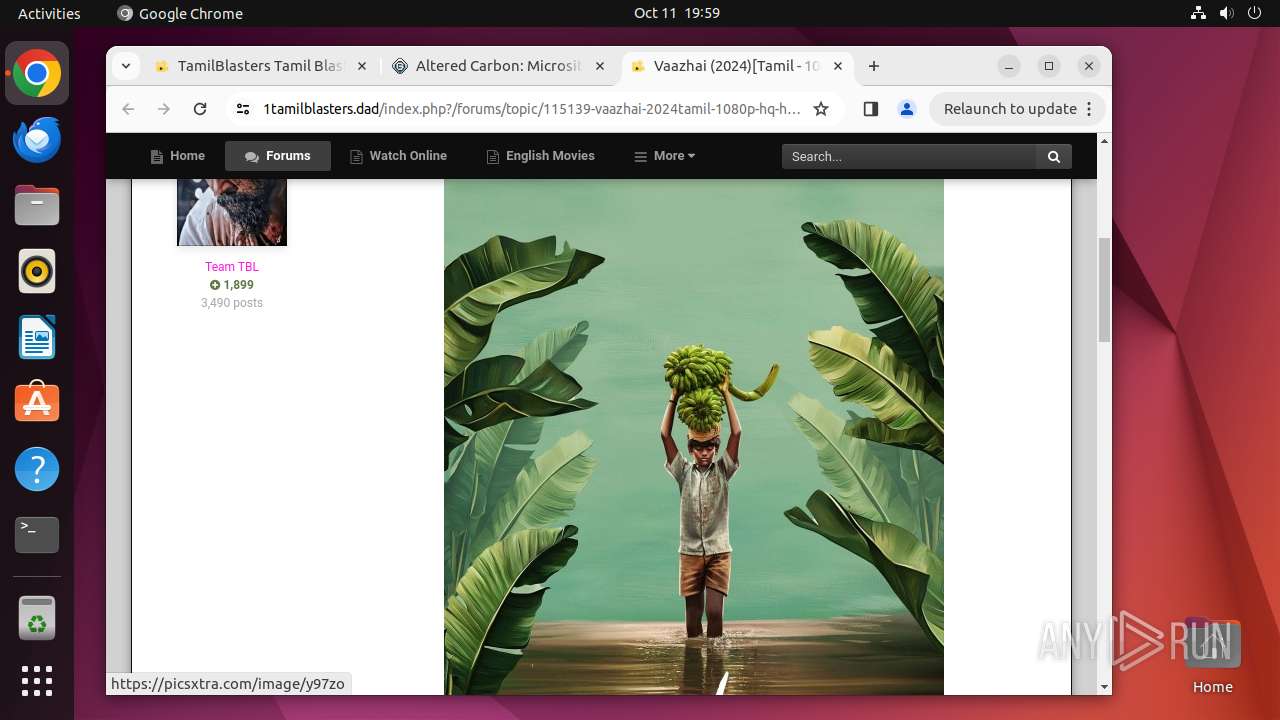Viewport: 1280px width, 720px height.
Task: Open the English Movies menu item
Action: [x=540, y=156]
